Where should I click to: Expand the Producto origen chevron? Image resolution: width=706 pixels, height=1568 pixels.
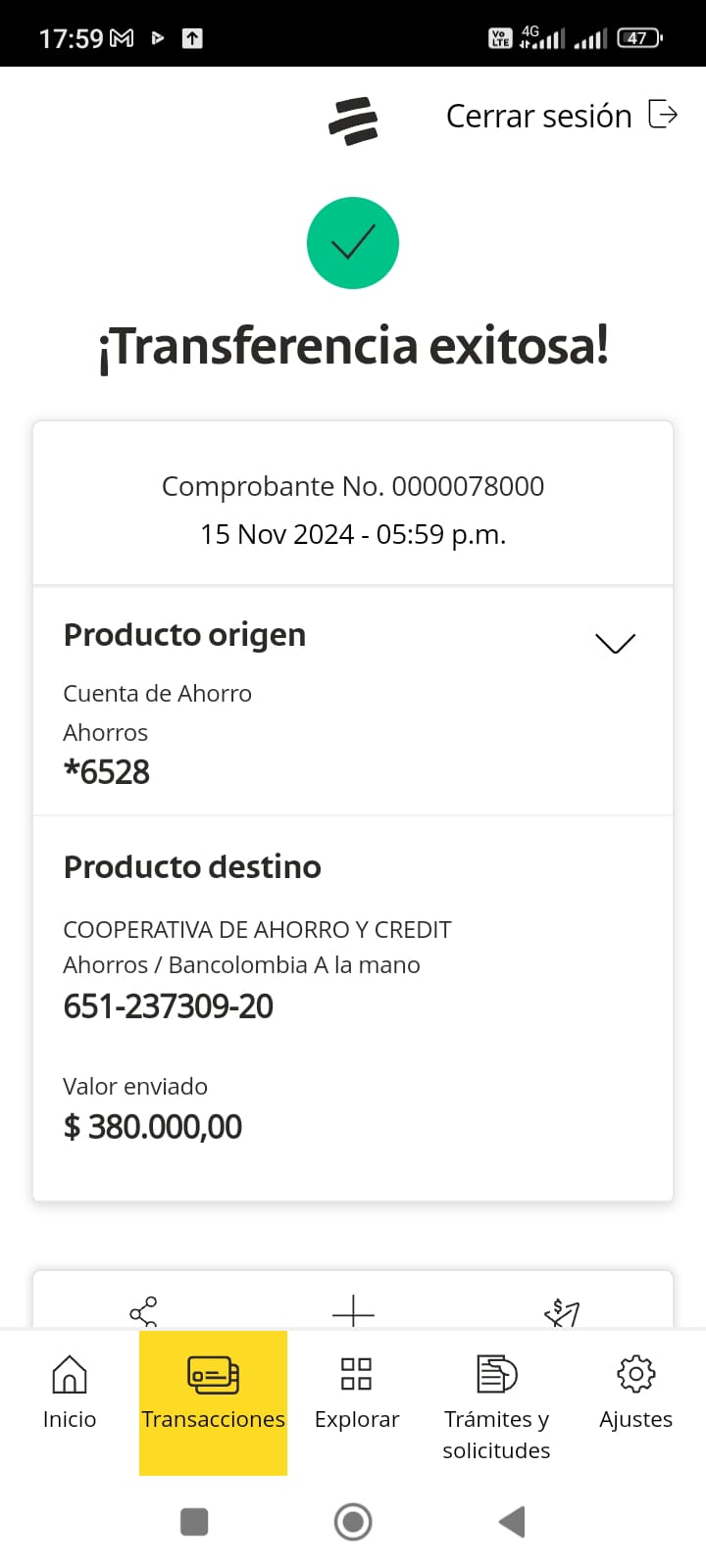[x=615, y=643]
